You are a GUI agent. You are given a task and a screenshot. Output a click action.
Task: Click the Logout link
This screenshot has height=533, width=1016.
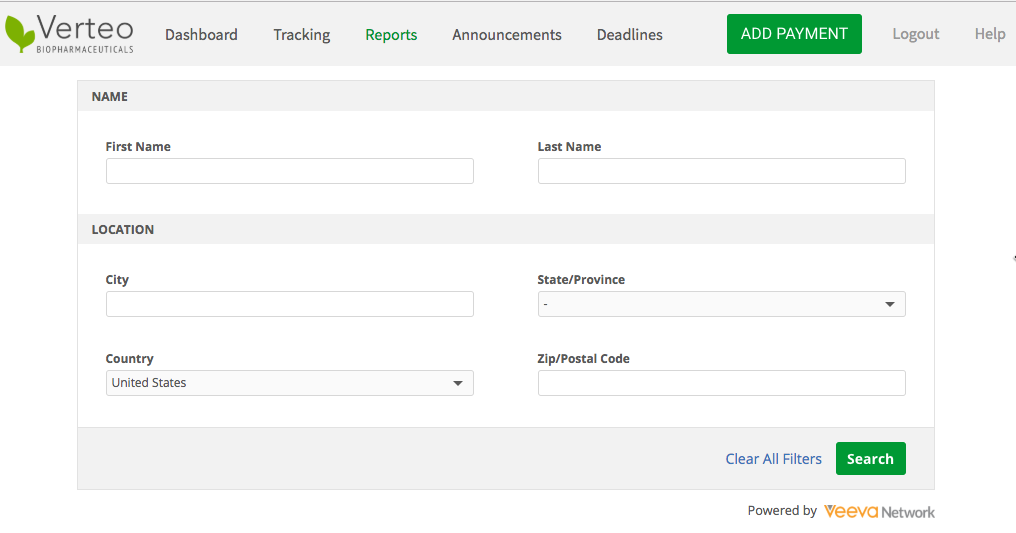click(915, 34)
